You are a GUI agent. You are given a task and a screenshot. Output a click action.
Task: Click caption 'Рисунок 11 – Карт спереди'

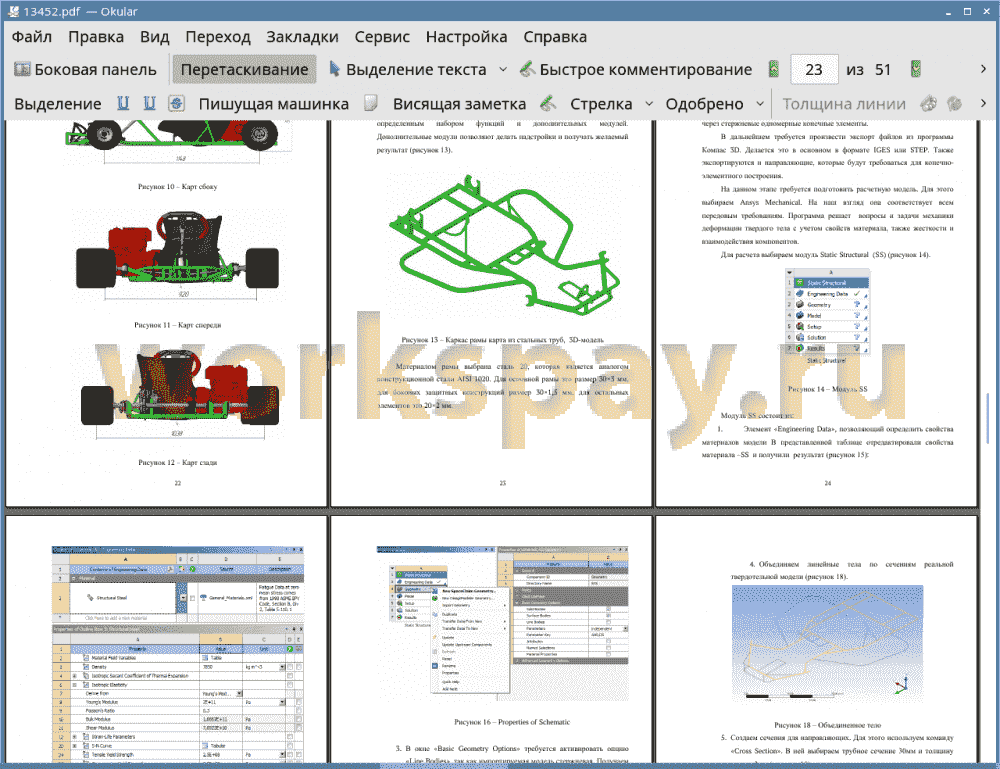click(177, 325)
